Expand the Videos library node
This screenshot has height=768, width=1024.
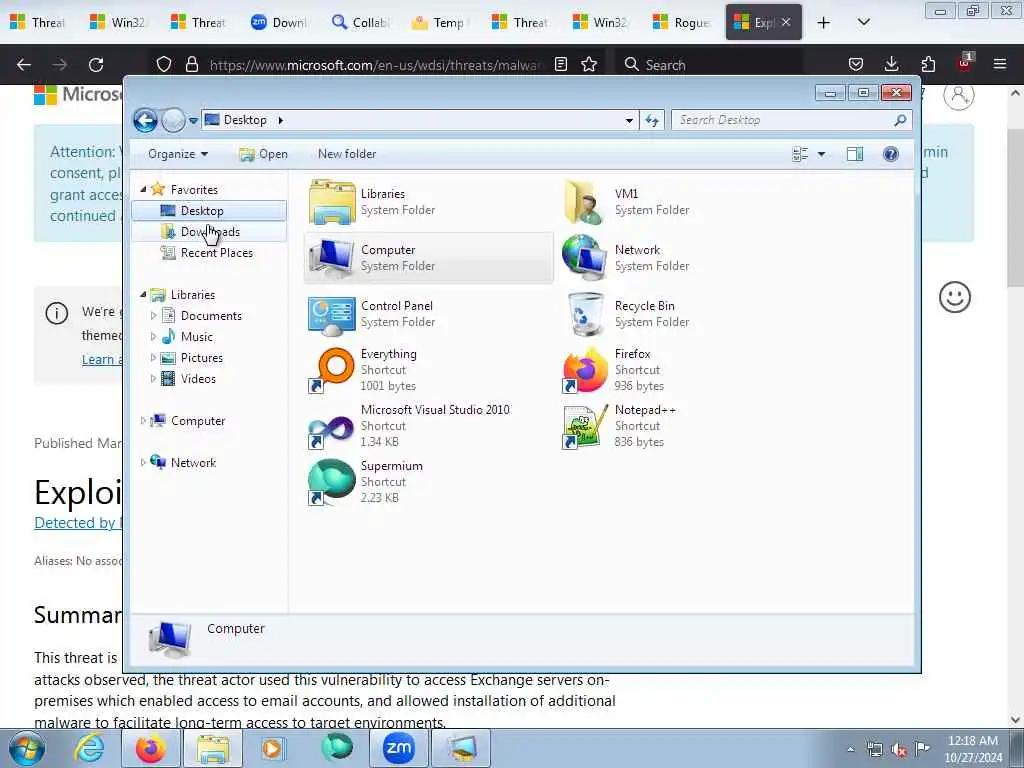(153, 379)
